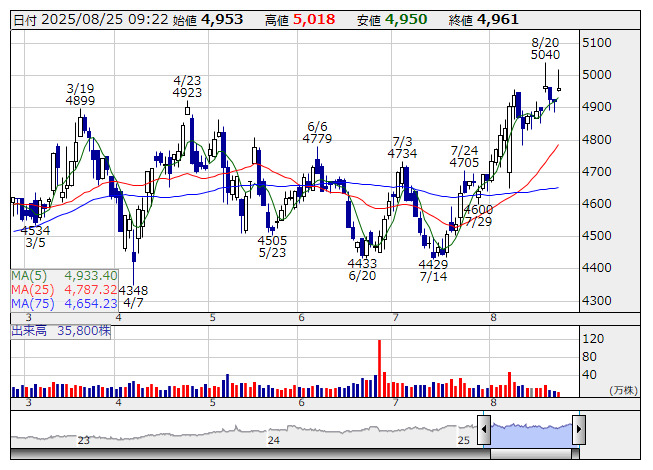Screen dimensions: 653x470
Task: Click year 23 in the overview timeline
Action: click(83, 440)
